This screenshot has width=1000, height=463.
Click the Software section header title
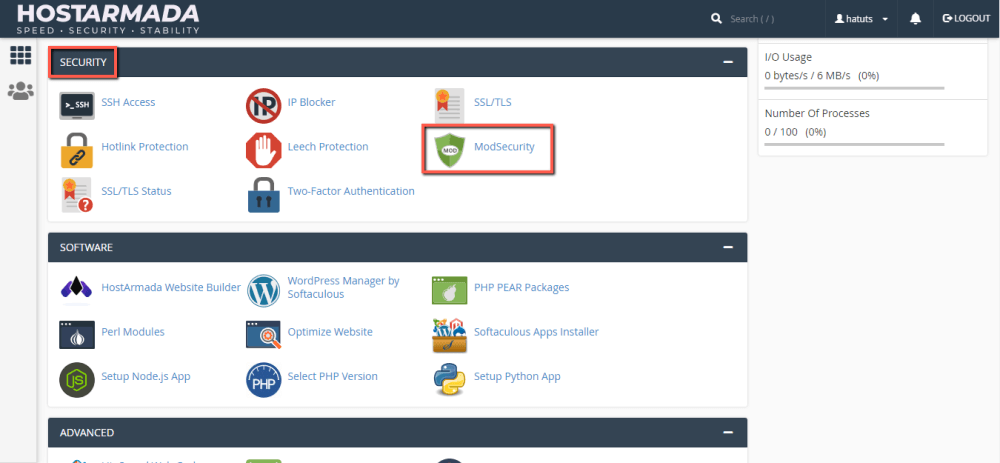tap(86, 247)
